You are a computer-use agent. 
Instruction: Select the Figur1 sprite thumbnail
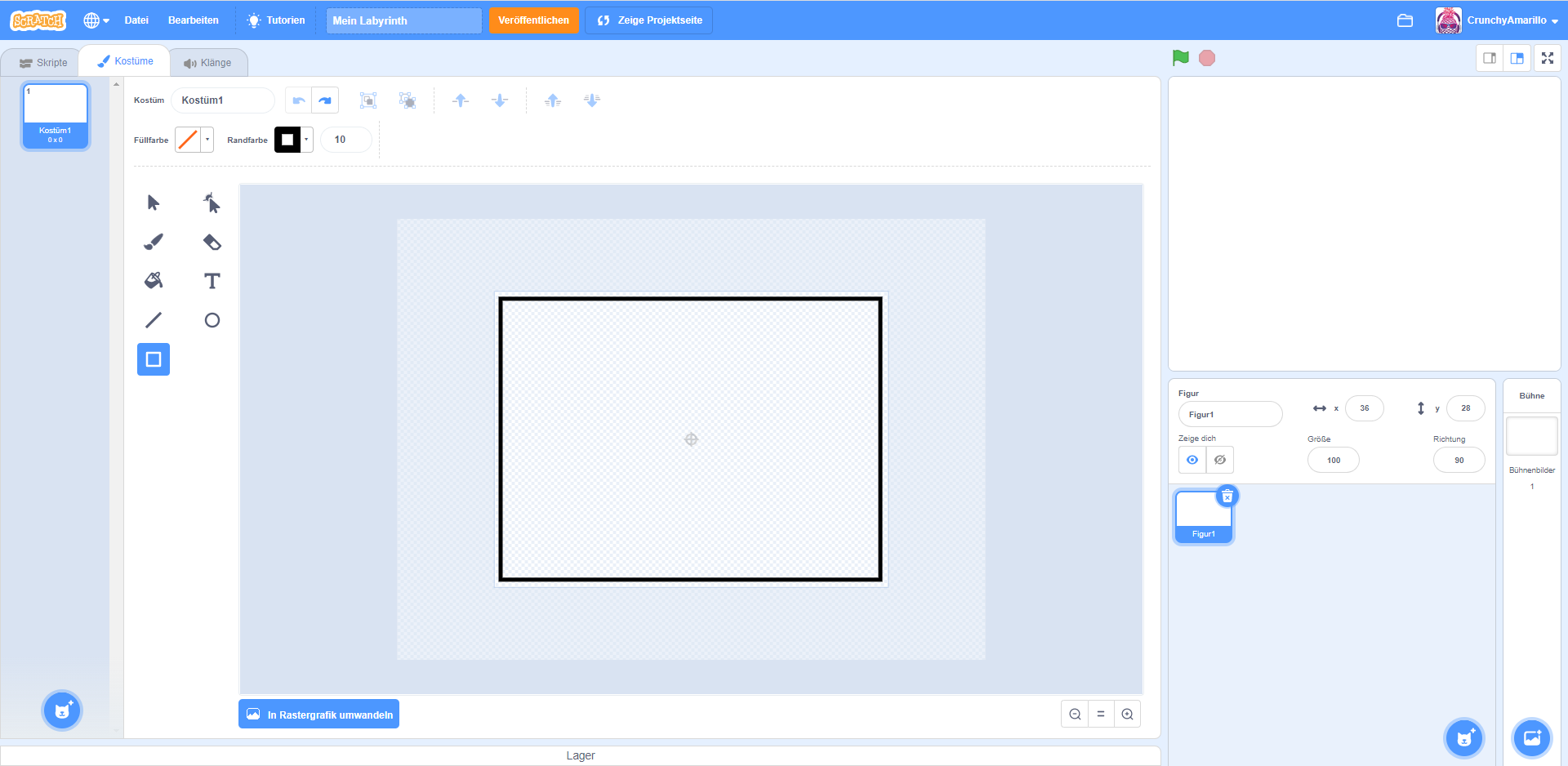[x=1204, y=516]
